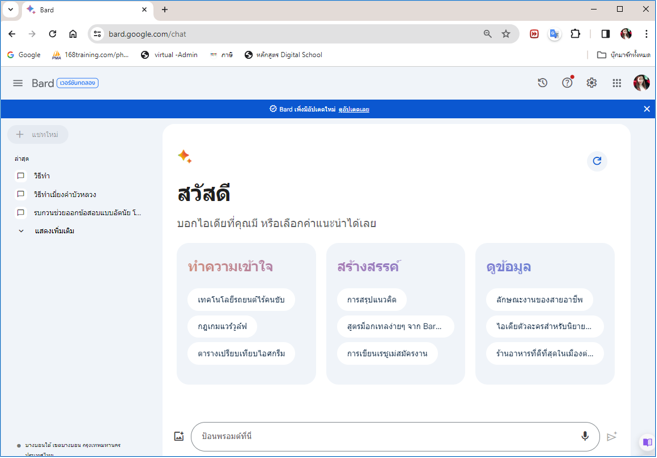
Task: Open the Bard main menu hamburger icon
Action: click(x=18, y=83)
